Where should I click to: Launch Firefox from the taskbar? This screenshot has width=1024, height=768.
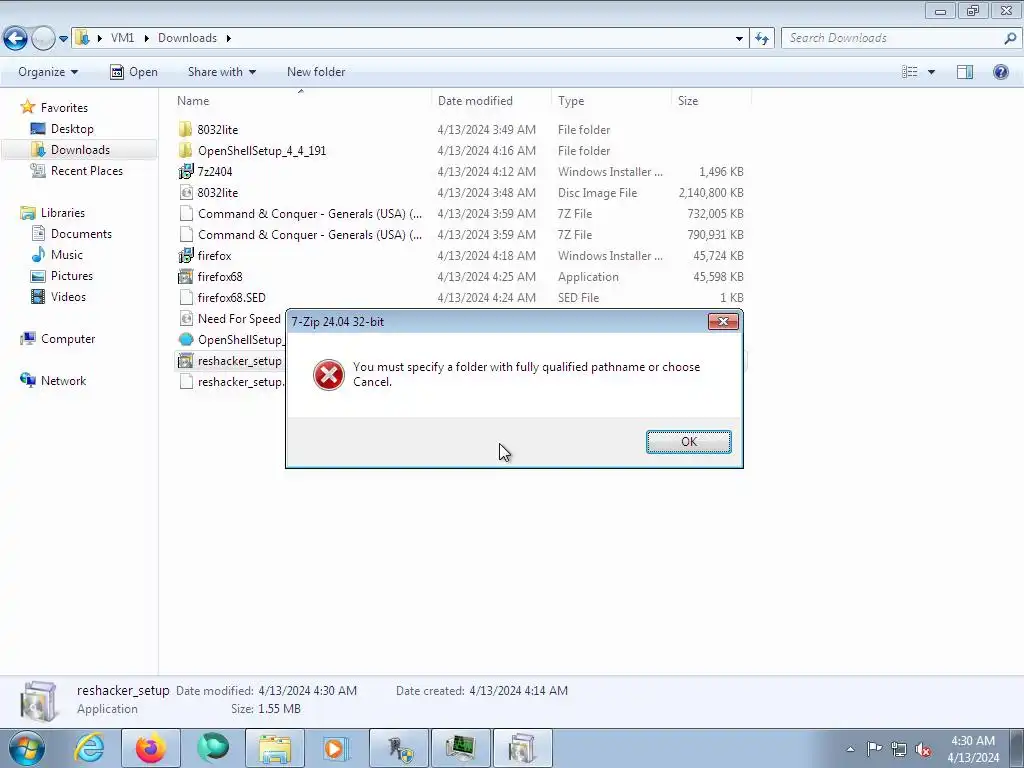151,748
